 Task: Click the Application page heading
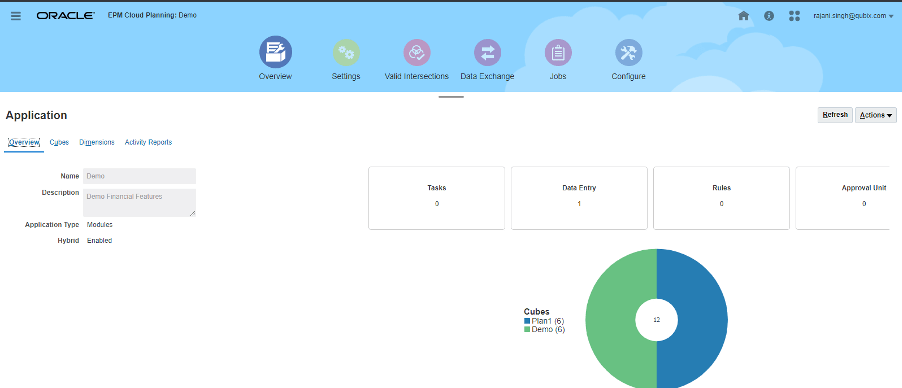click(36, 115)
